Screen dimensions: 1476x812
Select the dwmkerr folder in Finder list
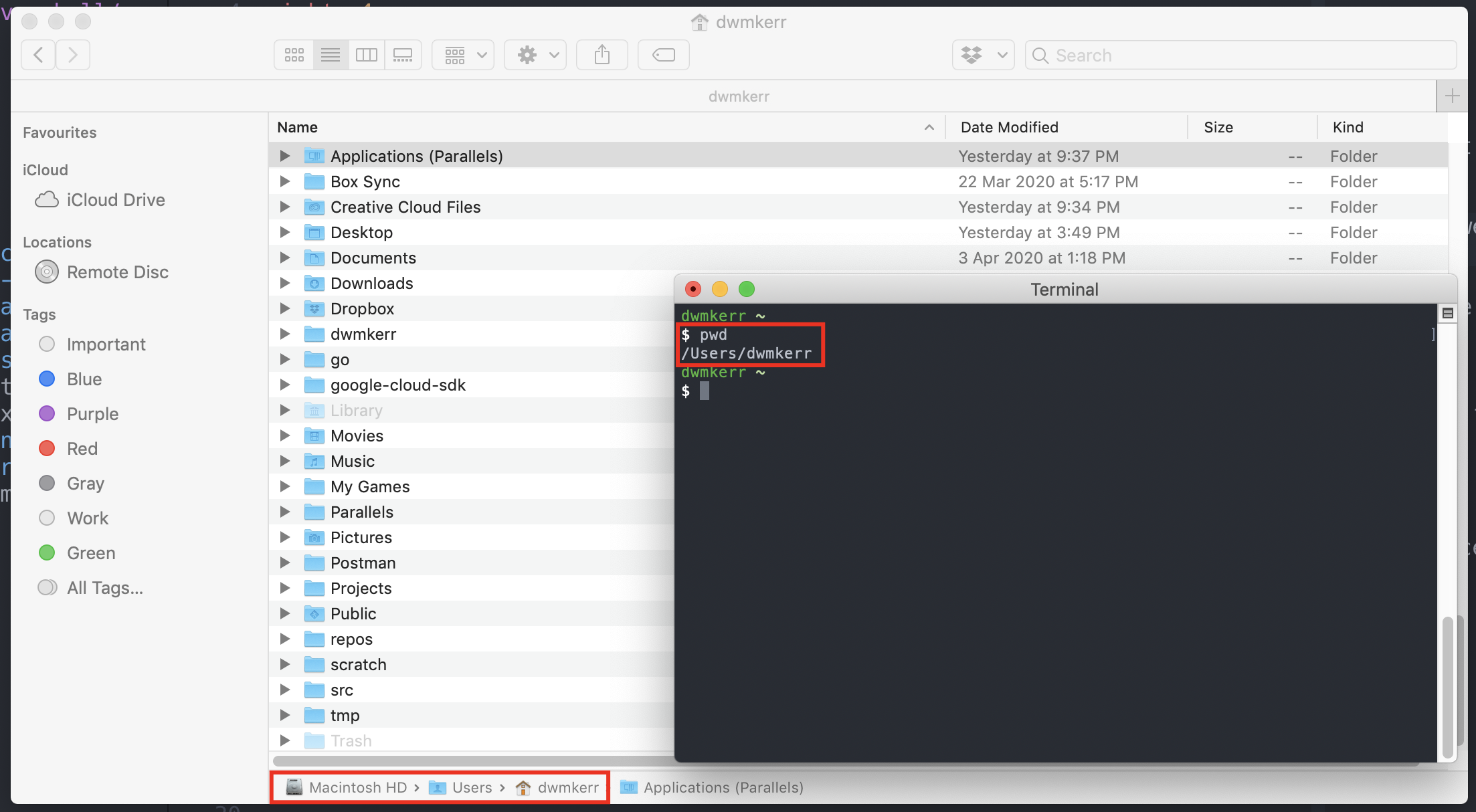(x=363, y=333)
